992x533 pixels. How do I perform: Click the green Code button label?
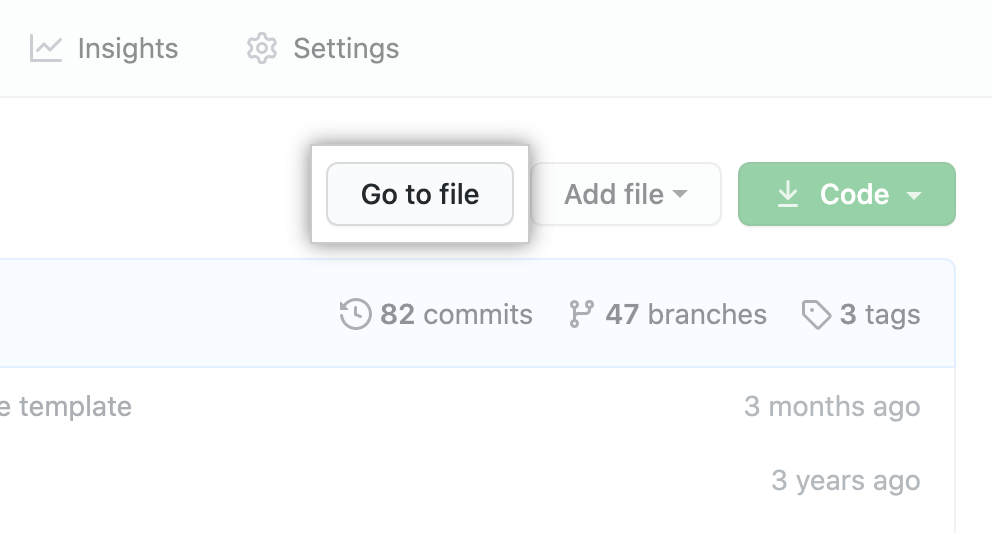pyautogui.click(x=854, y=194)
